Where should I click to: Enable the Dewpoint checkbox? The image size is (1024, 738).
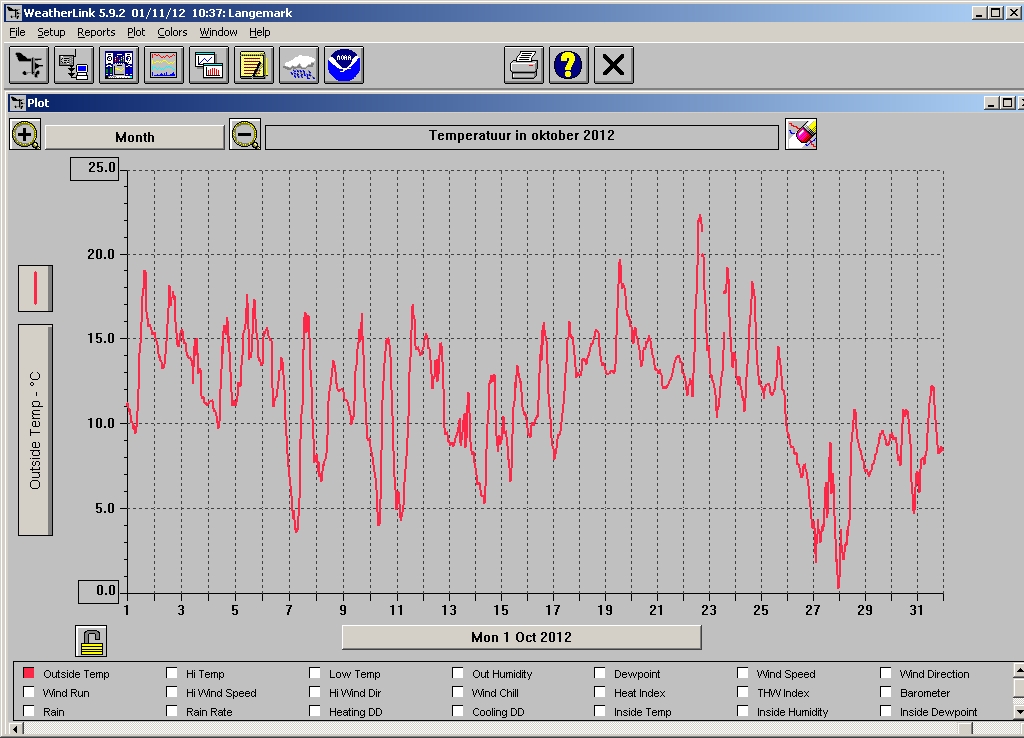tap(600, 673)
